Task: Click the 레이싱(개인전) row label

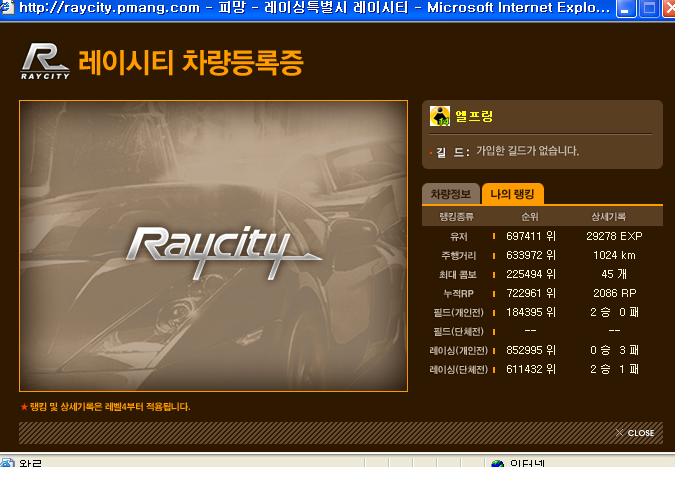Action: (458, 350)
